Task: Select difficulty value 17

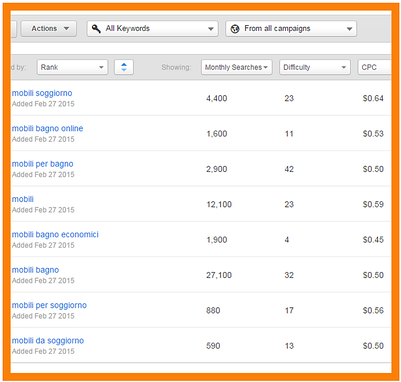Action: coord(289,310)
